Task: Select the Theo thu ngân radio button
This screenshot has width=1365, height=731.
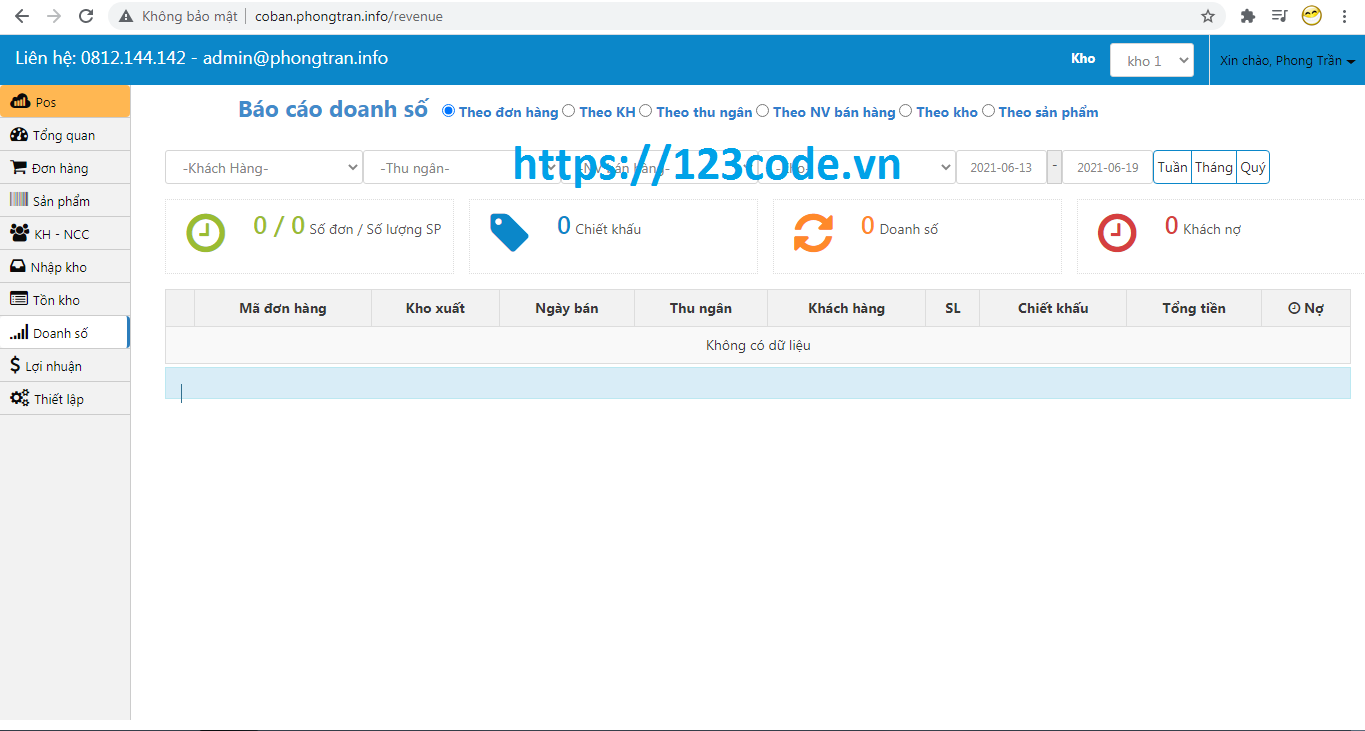Action: pos(645,111)
